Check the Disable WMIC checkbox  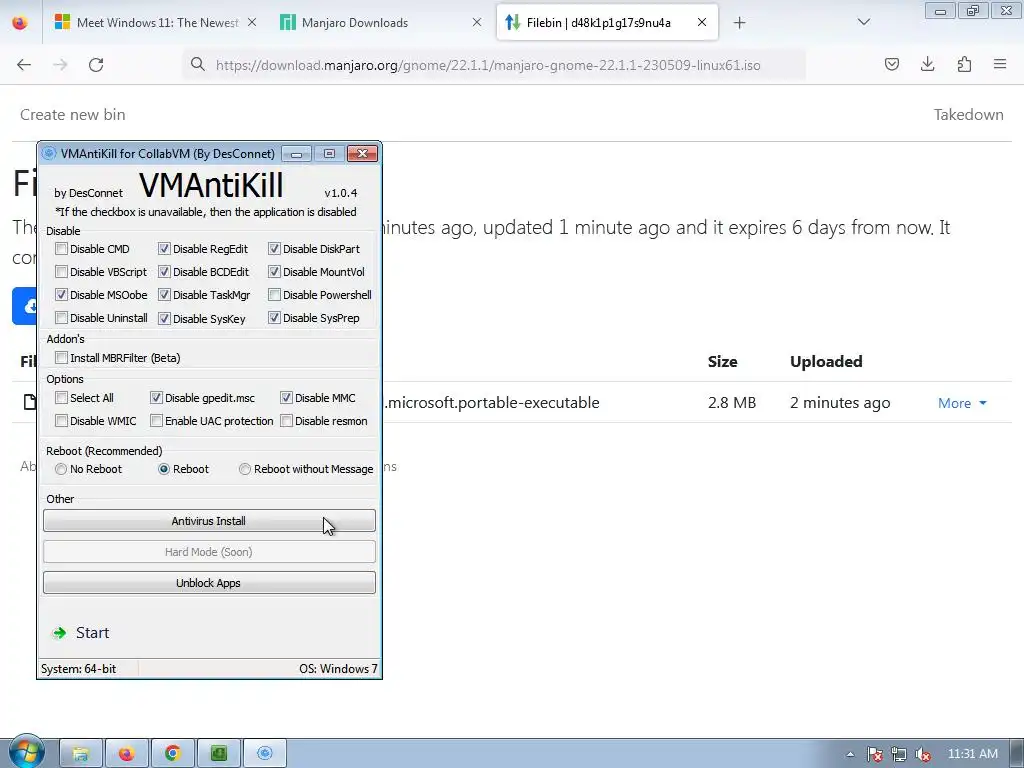61,421
